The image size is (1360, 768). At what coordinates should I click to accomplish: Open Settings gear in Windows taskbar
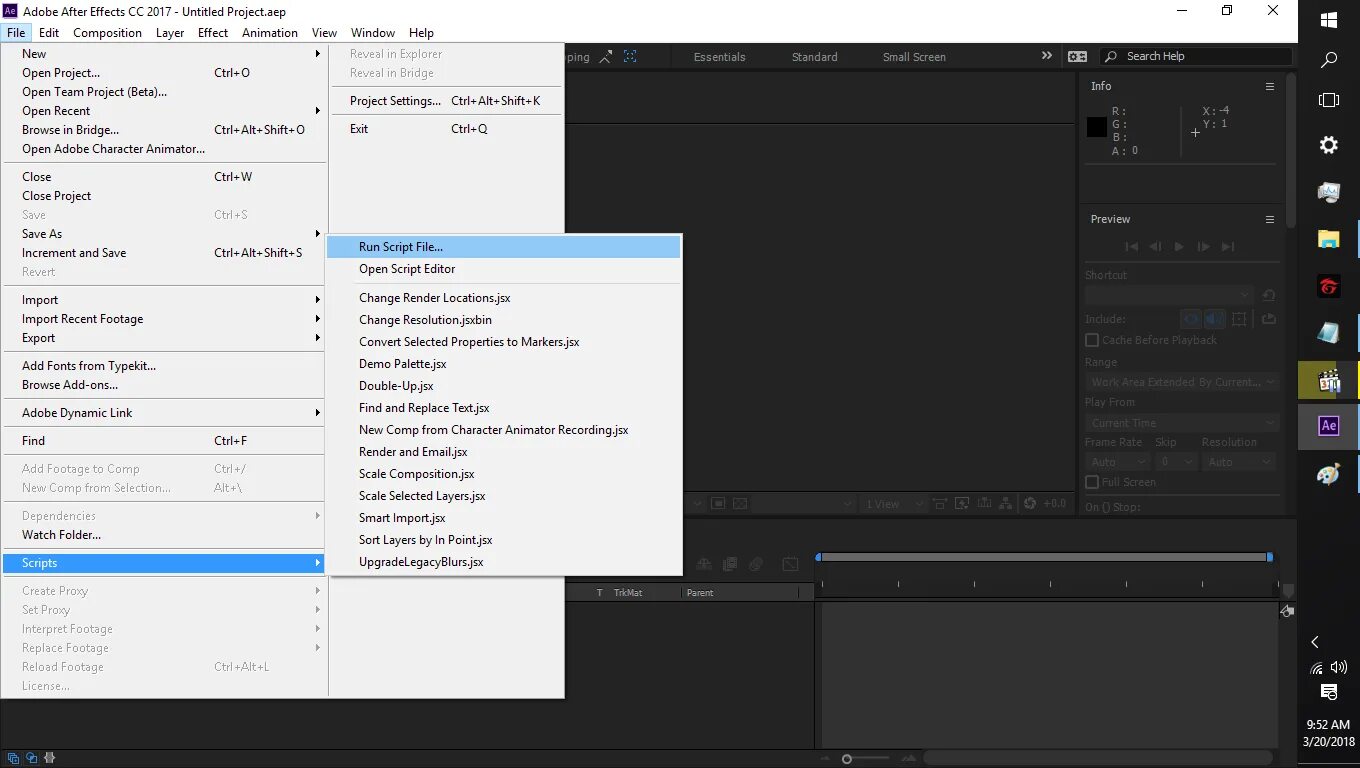[x=1329, y=145]
